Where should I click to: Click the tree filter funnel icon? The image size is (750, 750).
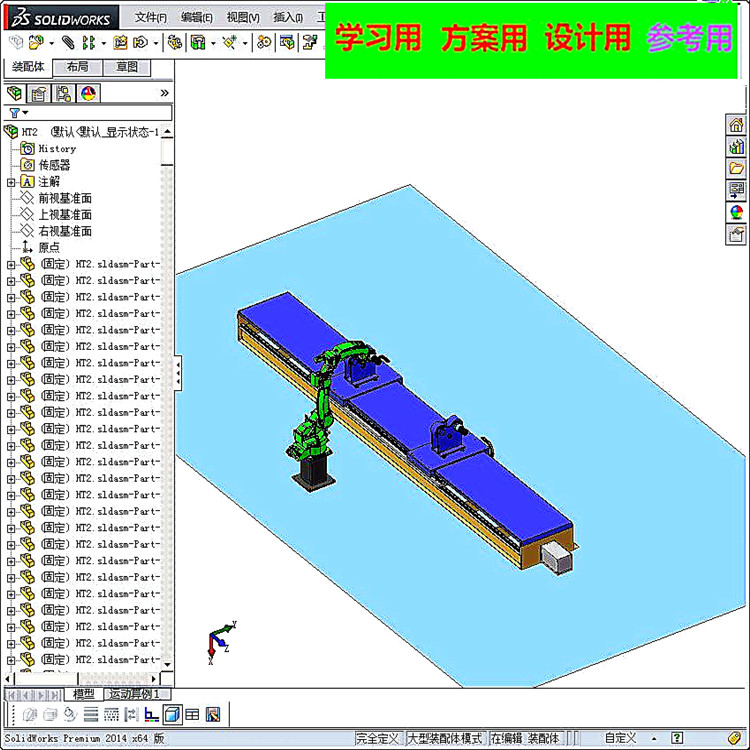[14, 113]
